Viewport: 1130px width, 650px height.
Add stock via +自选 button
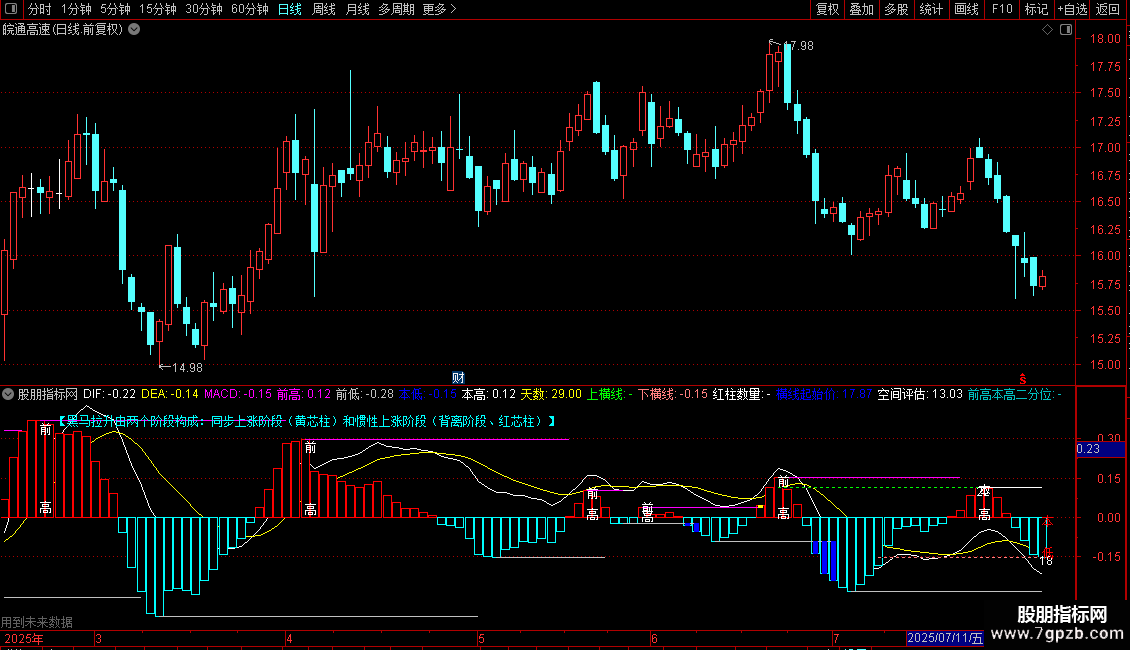pos(1072,9)
